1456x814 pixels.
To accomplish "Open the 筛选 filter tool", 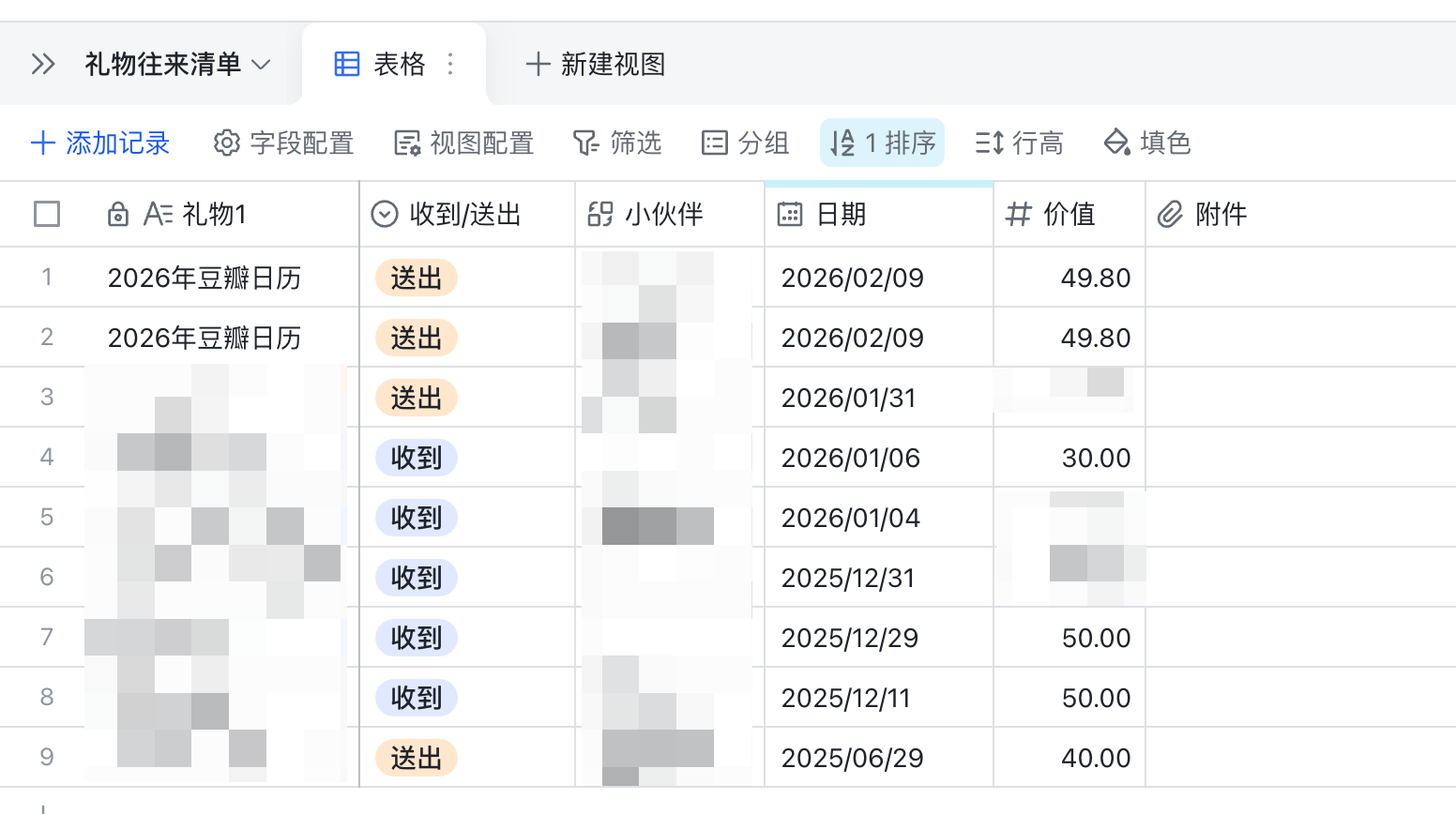I will pos(617,143).
